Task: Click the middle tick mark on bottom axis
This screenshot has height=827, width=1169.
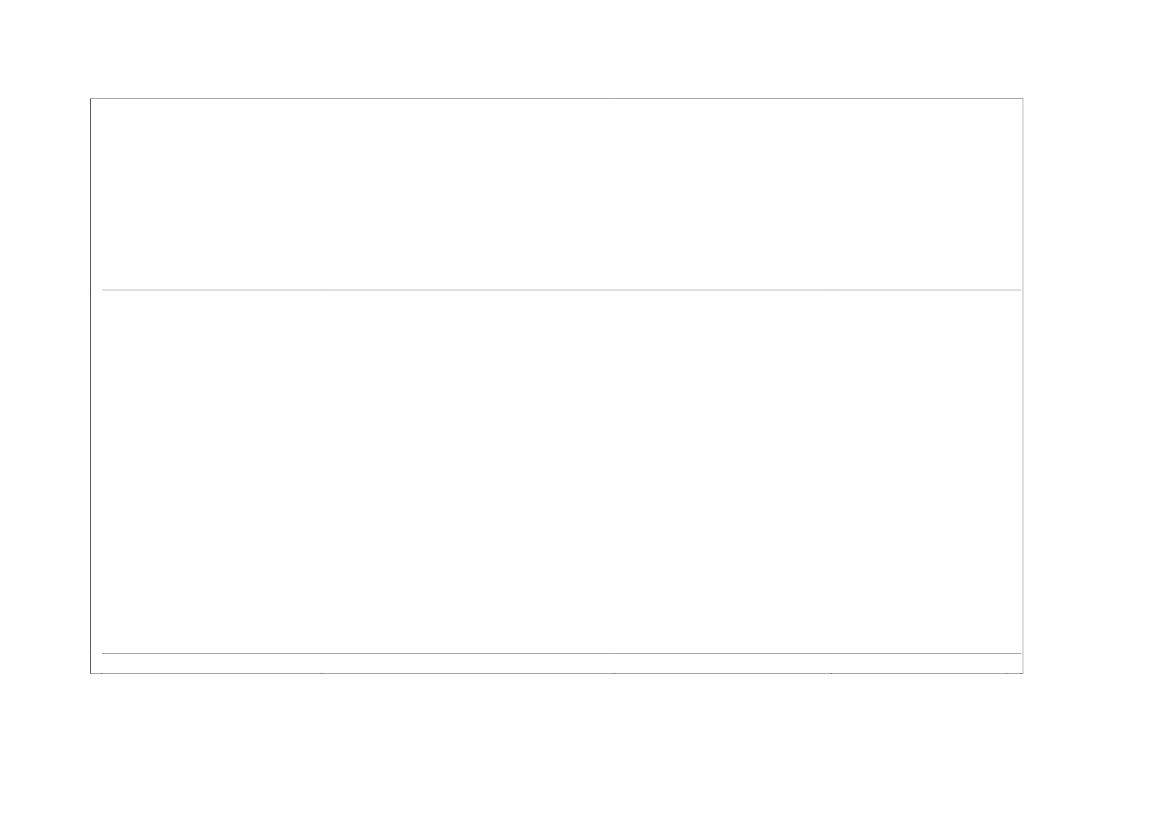Action: pos(614,673)
